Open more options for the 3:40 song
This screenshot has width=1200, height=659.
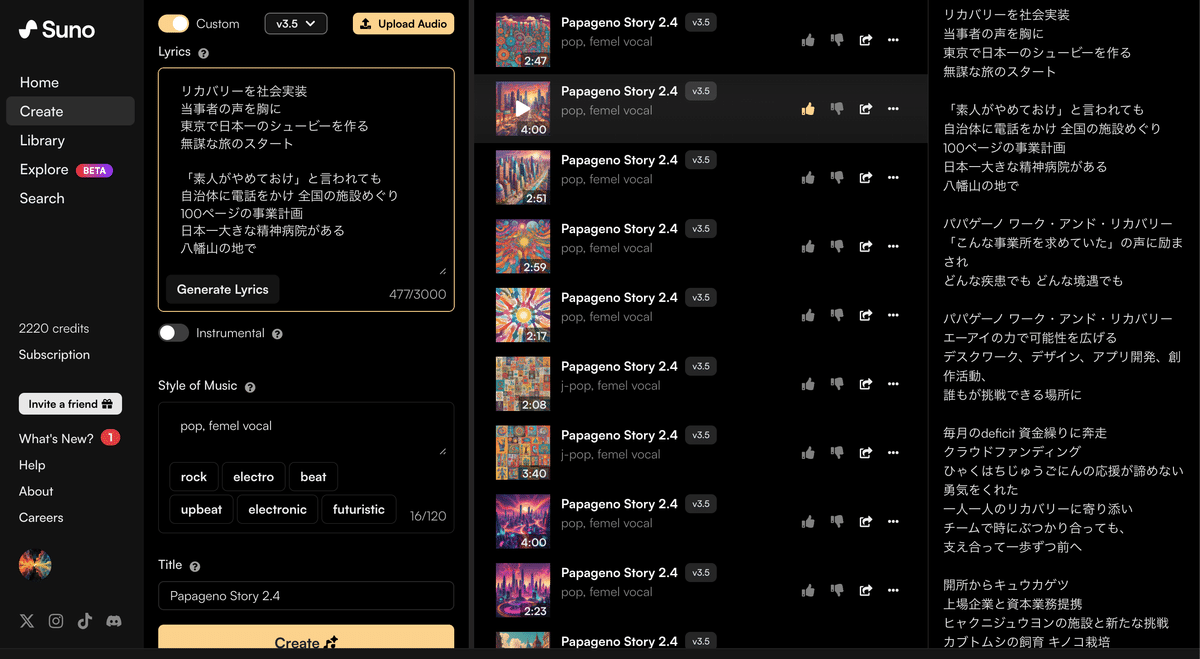click(893, 453)
